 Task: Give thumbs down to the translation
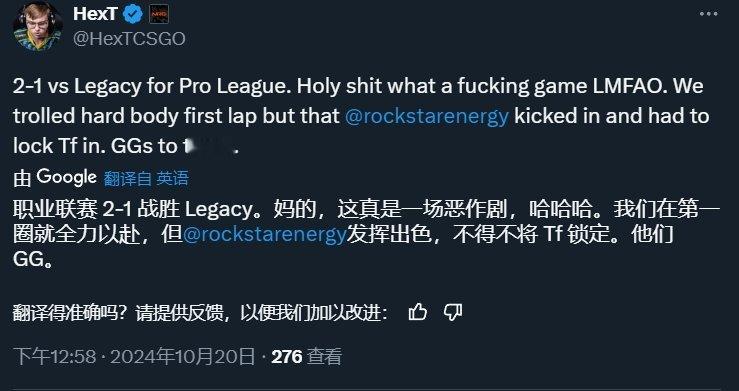(453, 312)
